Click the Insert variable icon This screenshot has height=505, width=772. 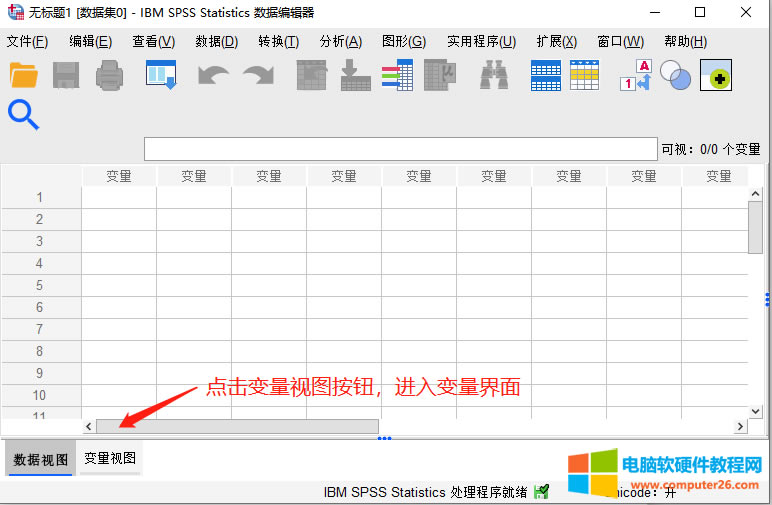pos(584,75)
